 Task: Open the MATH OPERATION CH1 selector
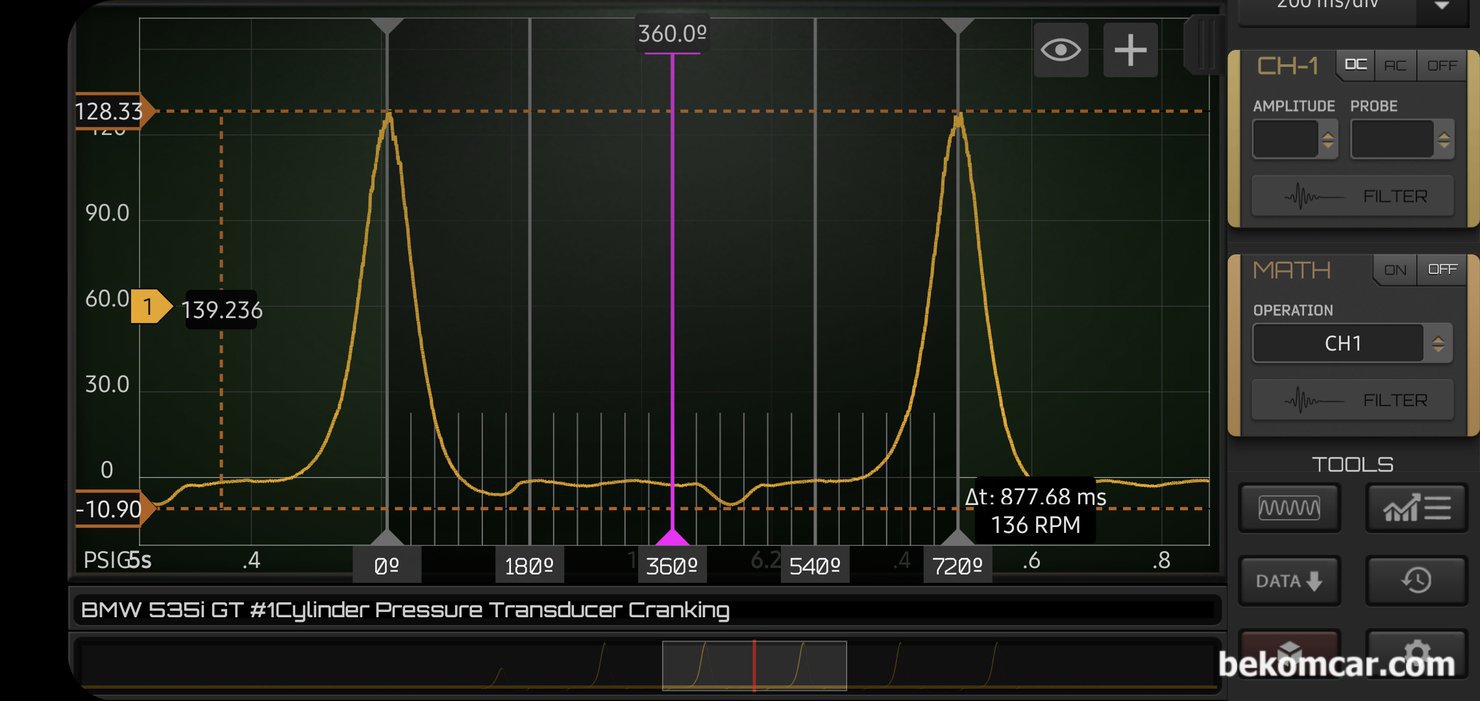click(x=1352, y=343)
